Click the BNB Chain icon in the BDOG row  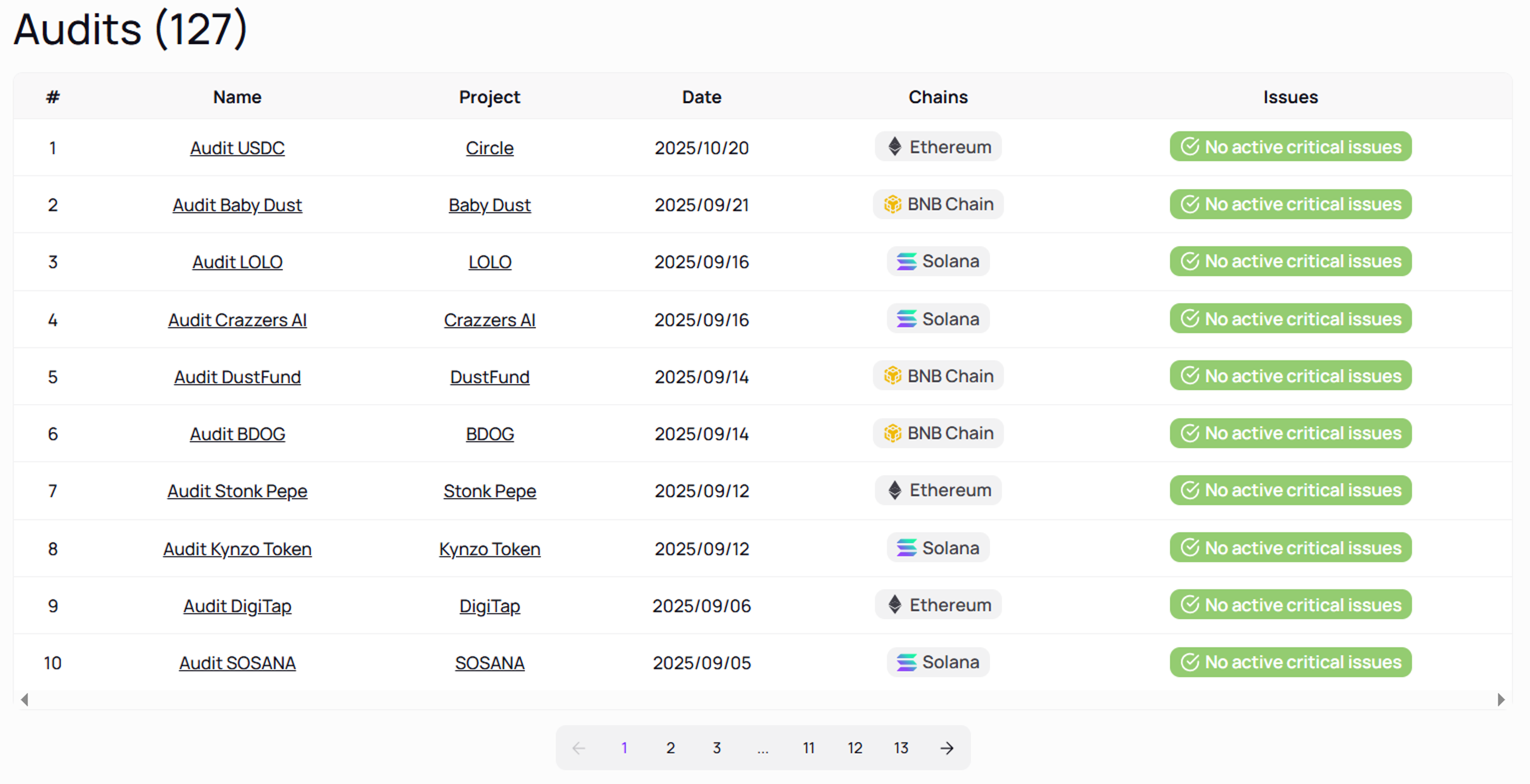coord(892,433)
